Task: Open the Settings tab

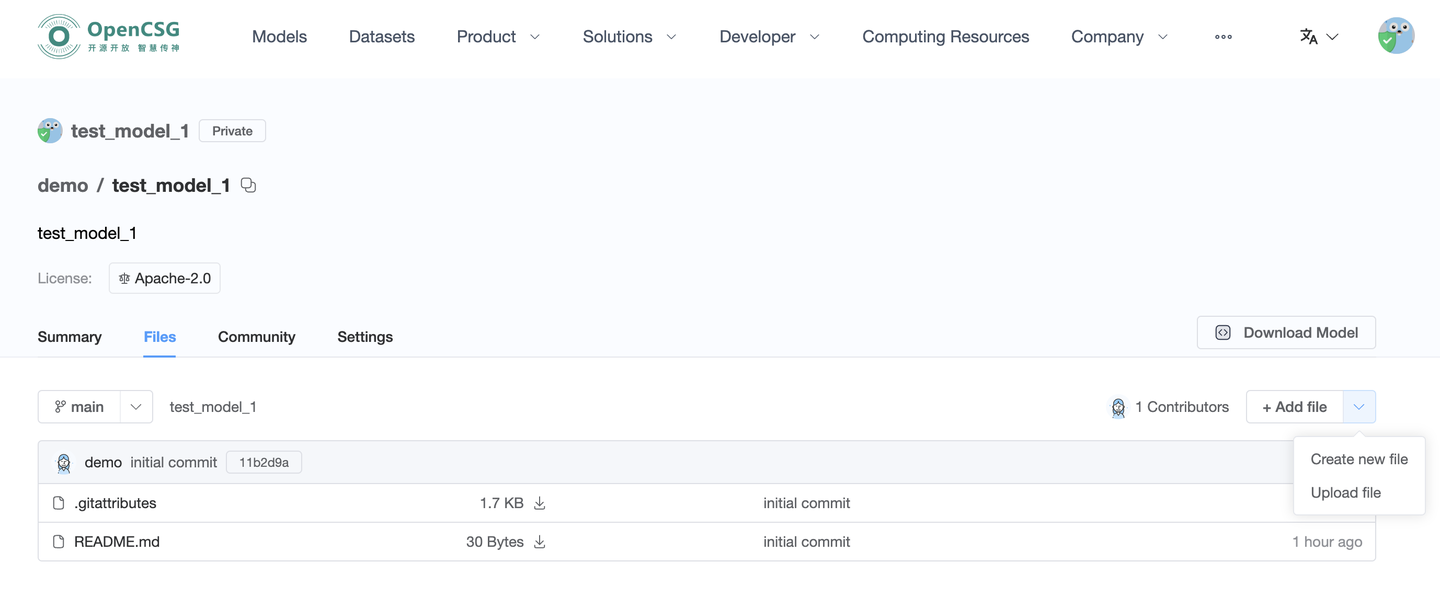Action: coord(365,337)
